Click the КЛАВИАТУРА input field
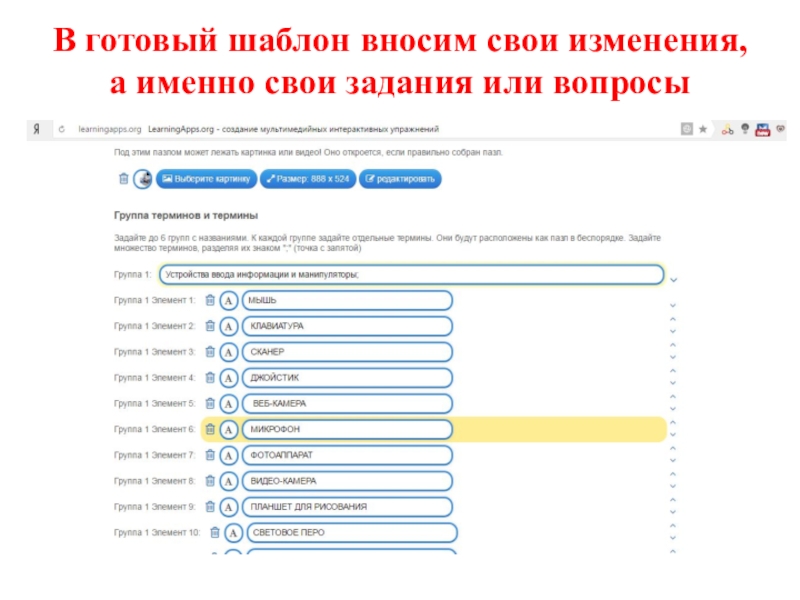 point(347,326)
